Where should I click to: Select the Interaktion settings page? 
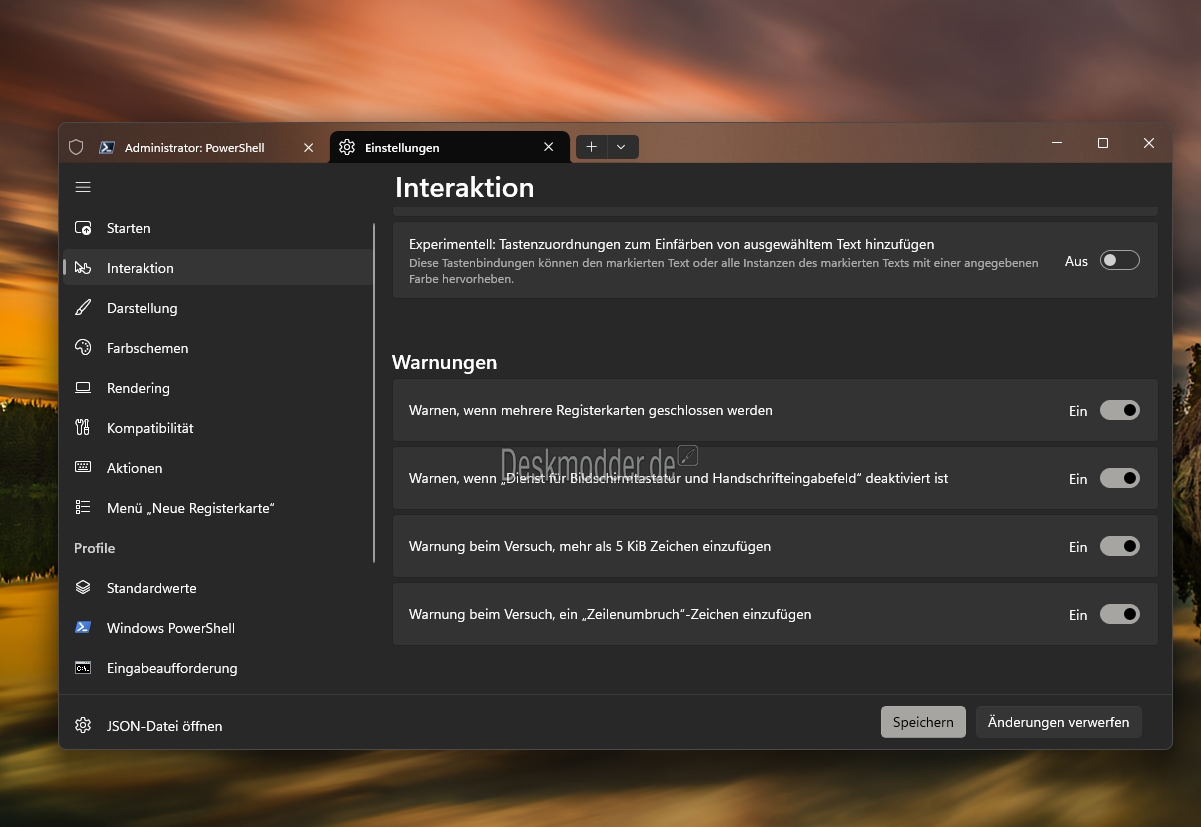point(217,268)
